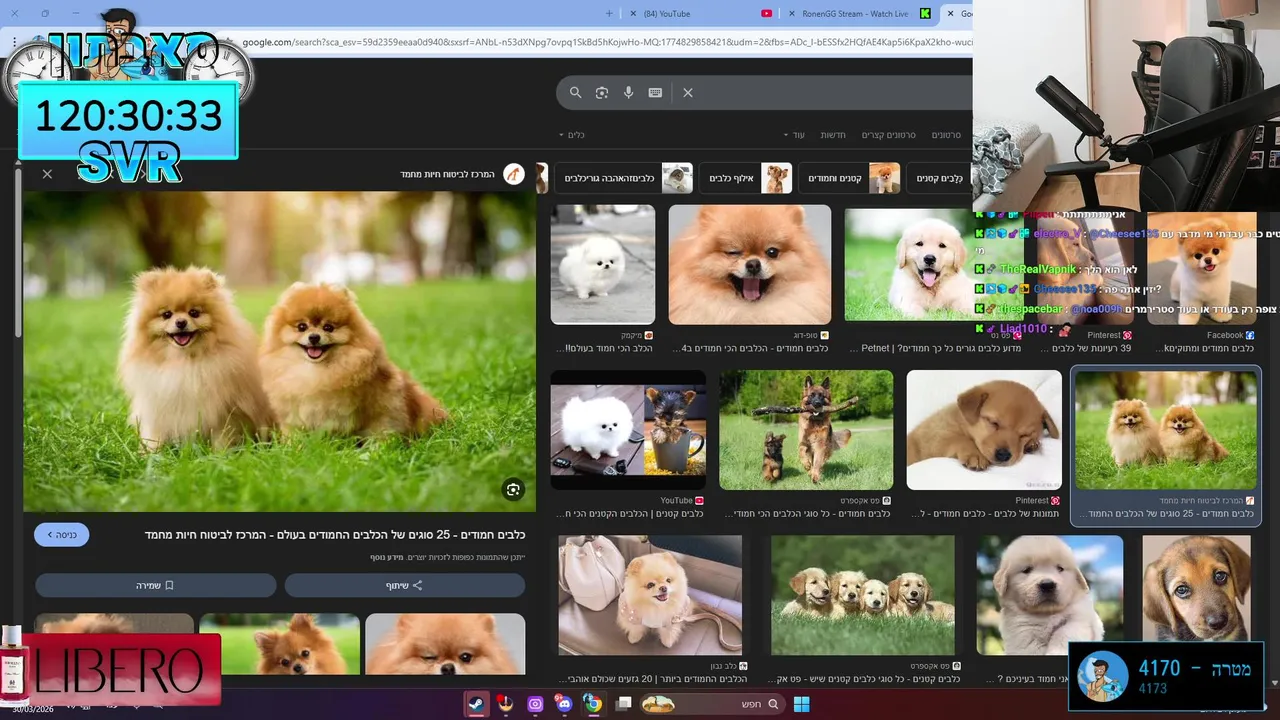Open the cream puppy against sky thumbnail

point(1050,595)
